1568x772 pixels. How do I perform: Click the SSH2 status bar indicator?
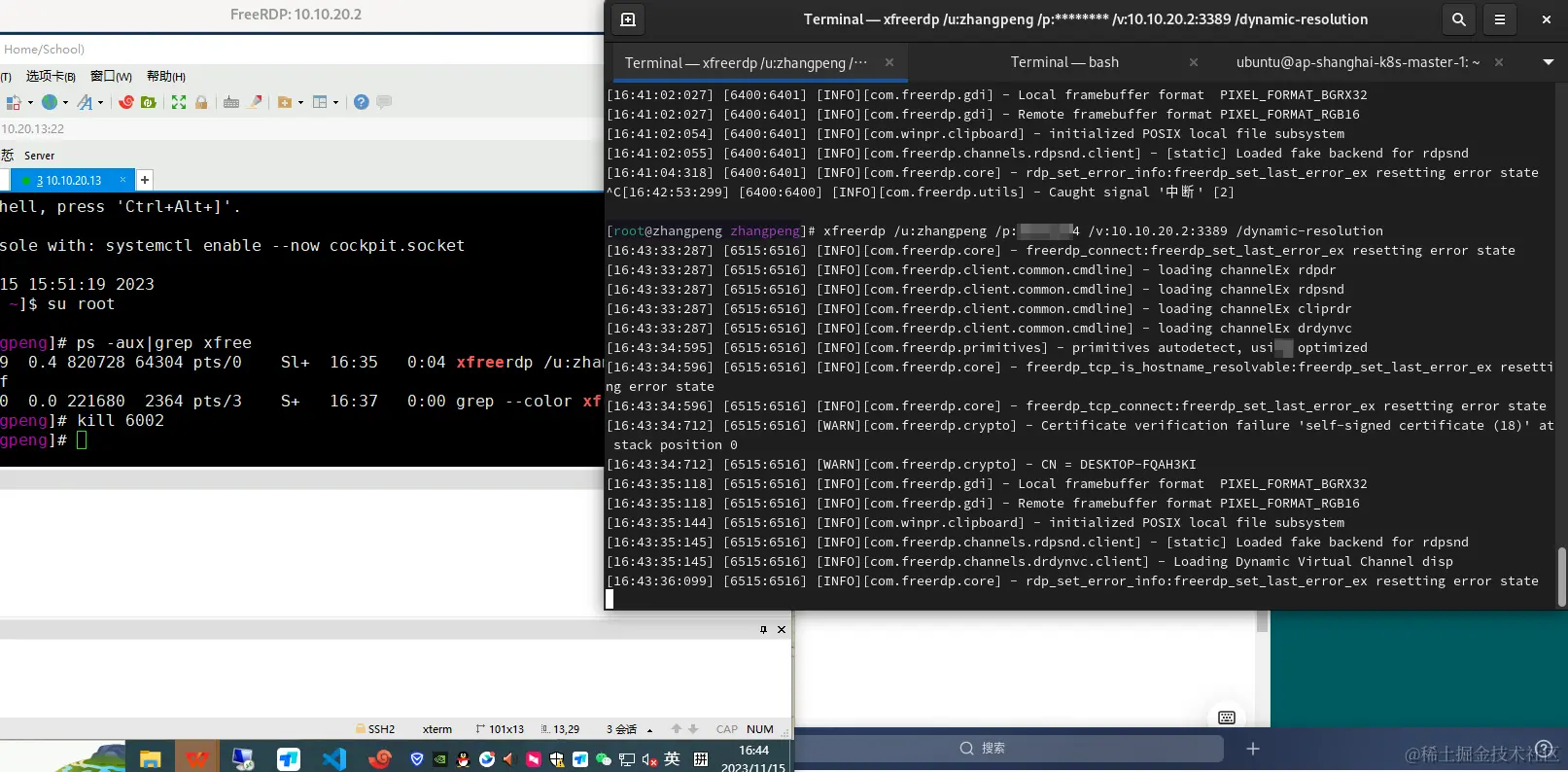(375, 729)
